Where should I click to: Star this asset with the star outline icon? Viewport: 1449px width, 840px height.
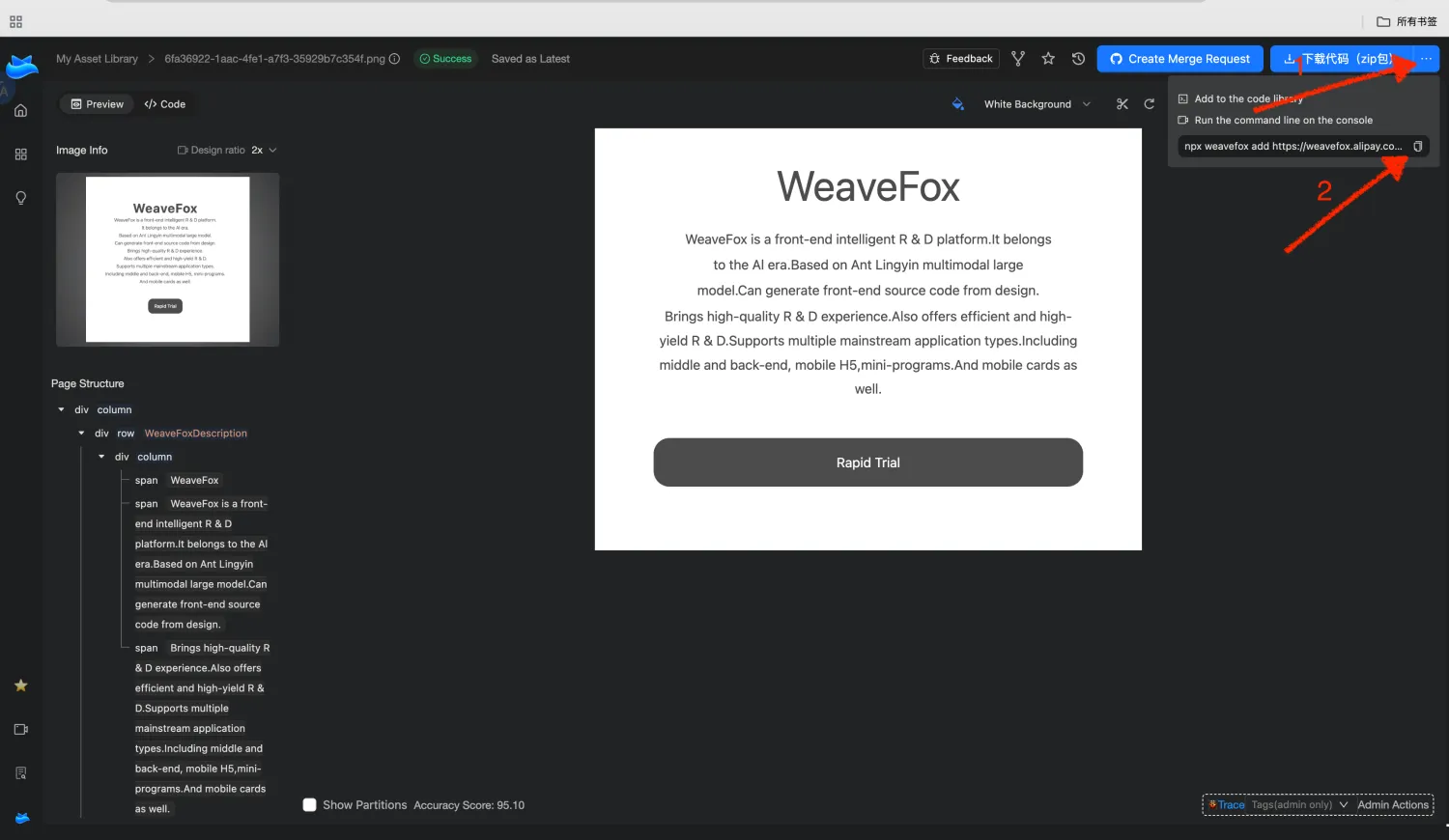(x=1048, y=59)
